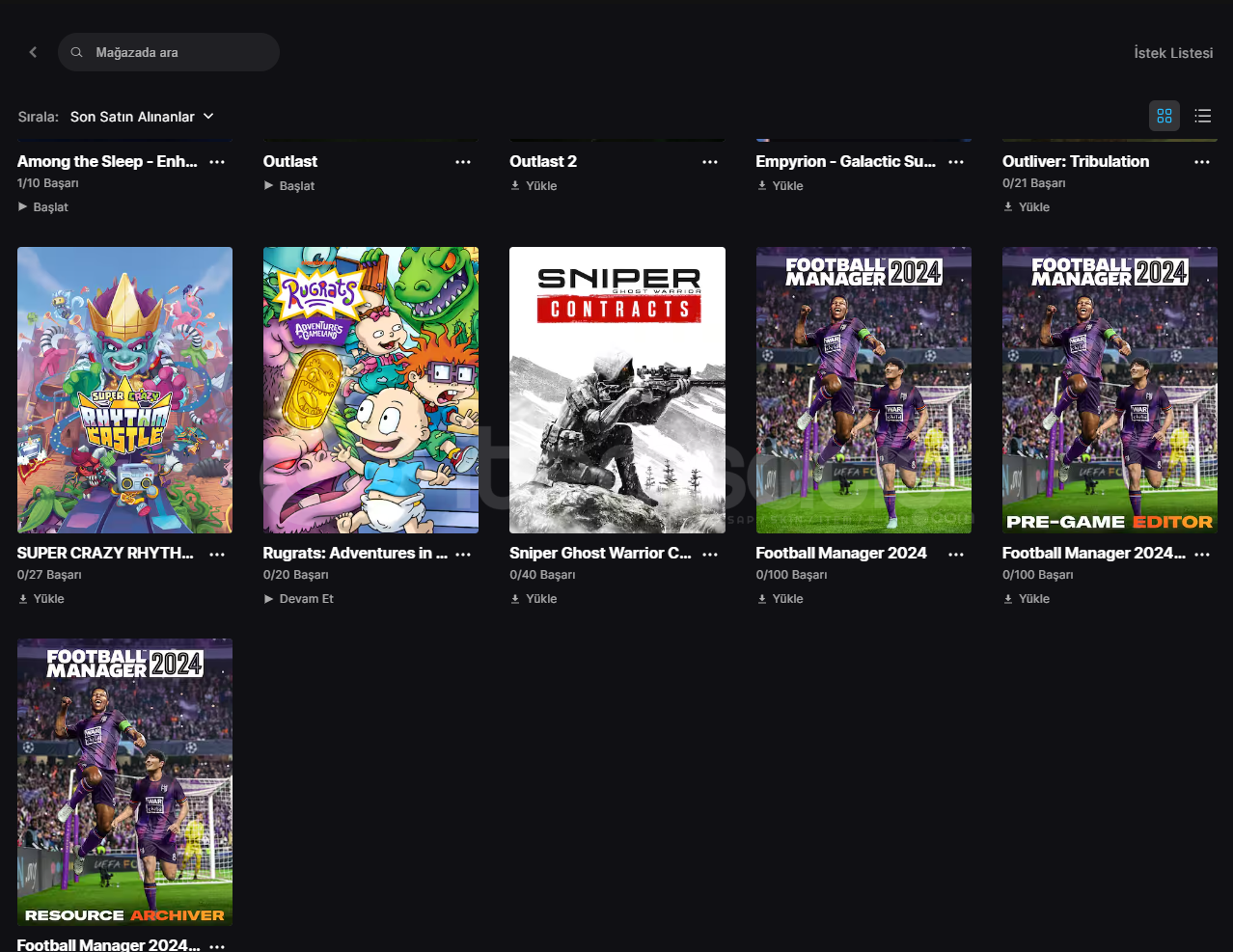Open the three-dot menu for Empyrion

click(956, 162)
